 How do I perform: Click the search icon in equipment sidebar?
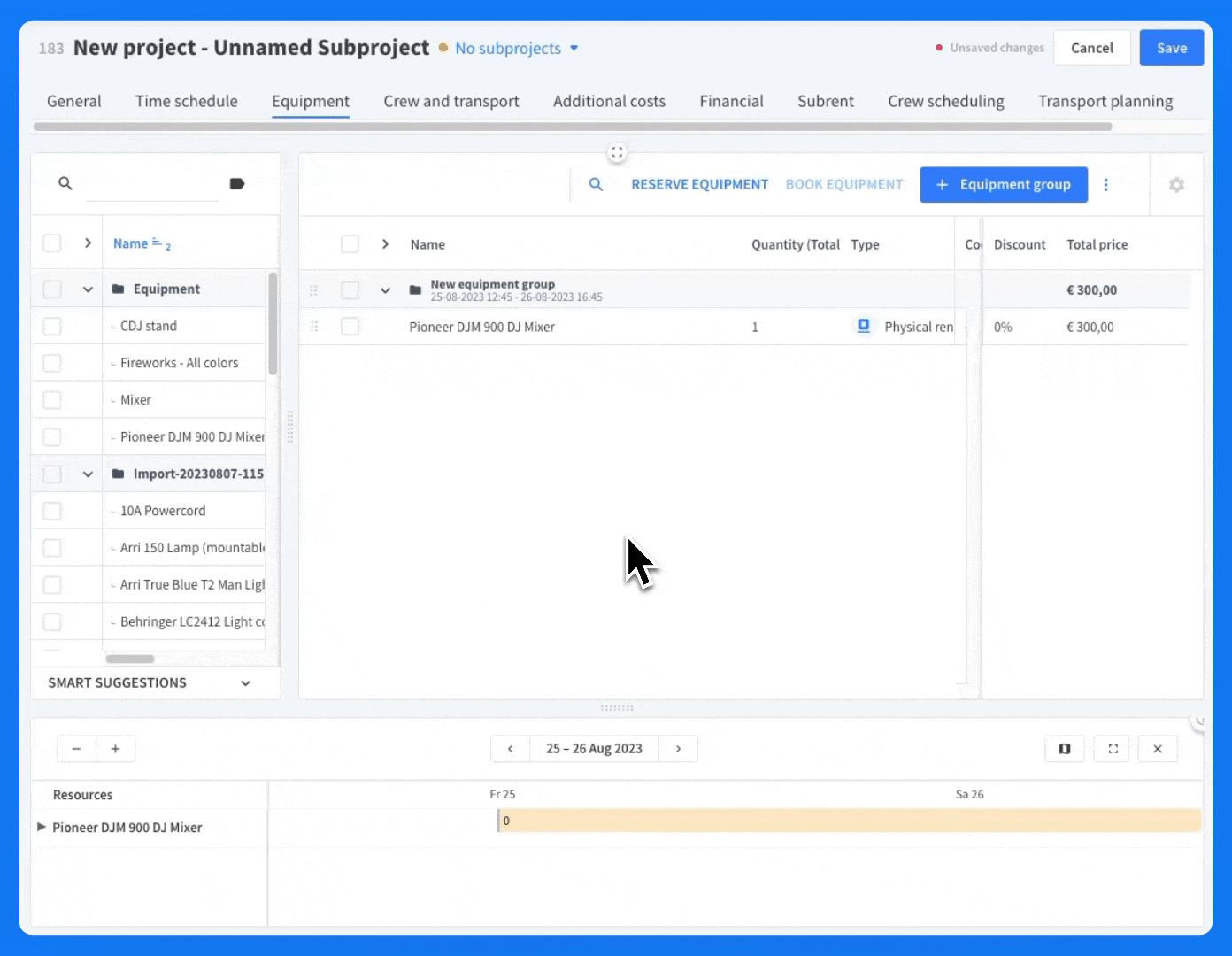coord(65,183)
